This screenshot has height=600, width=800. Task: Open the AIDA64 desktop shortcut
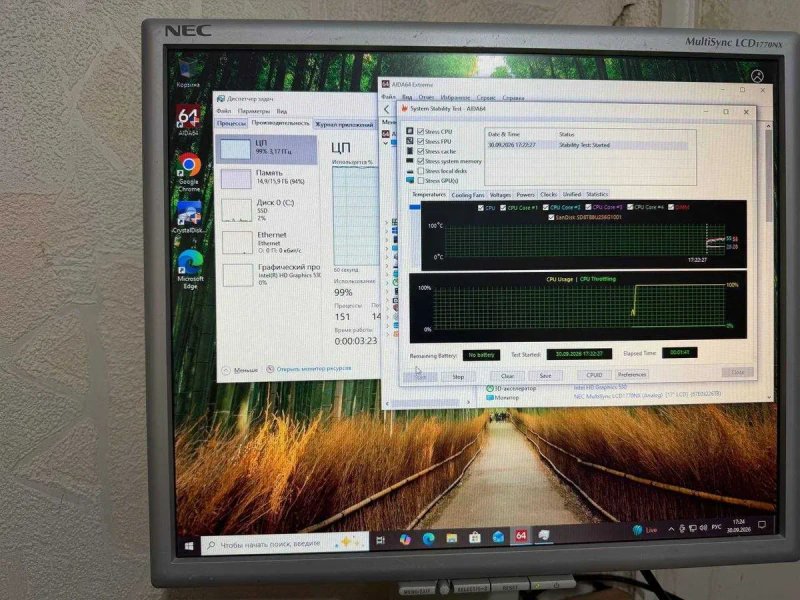coord(188,119)
